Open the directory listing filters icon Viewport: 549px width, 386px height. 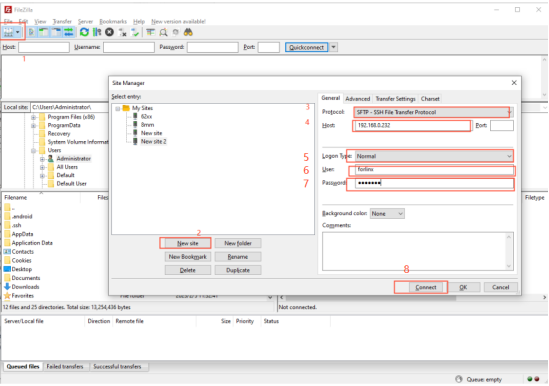click(x=151, y=33)
